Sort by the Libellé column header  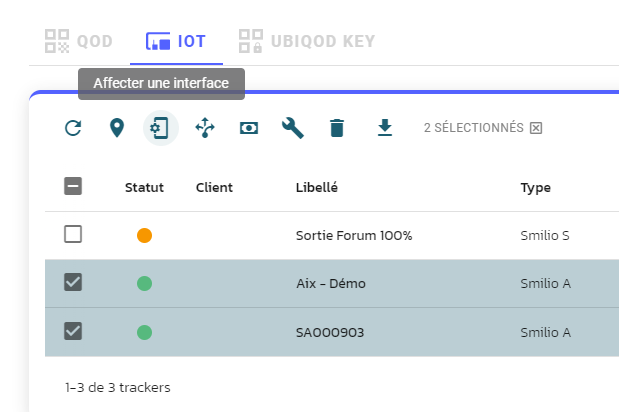click(x=317, y=187)
